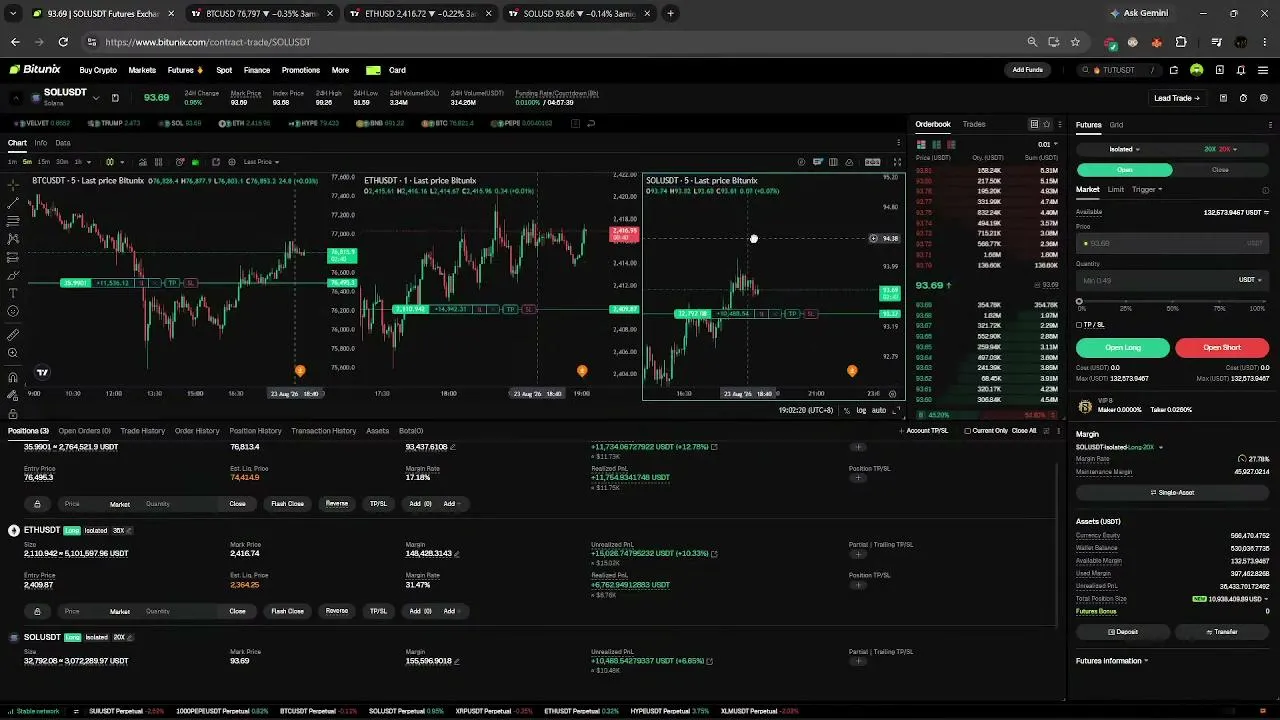Screen dimensions: 1280x720
Task: Click the calculator icon beside Lead Trade
Action: pyautogui.click(x=1223, y=98)
